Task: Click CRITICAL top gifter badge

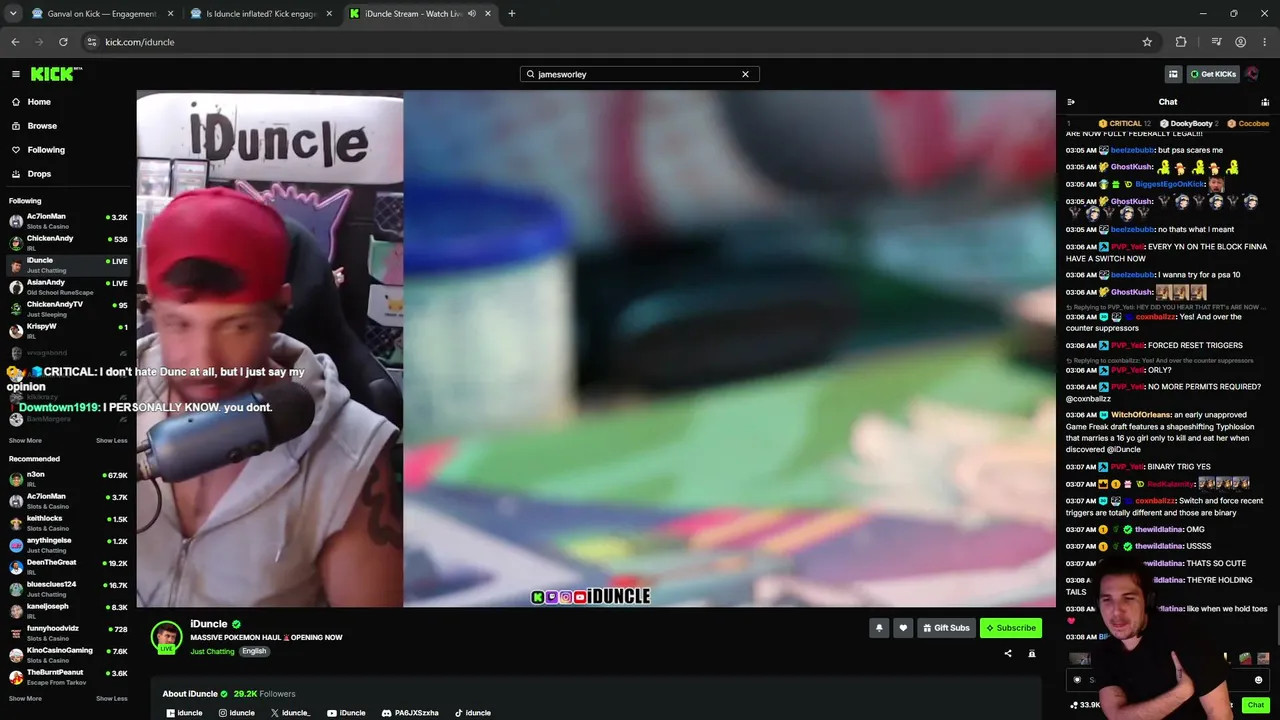Action: pos(1125,124)
